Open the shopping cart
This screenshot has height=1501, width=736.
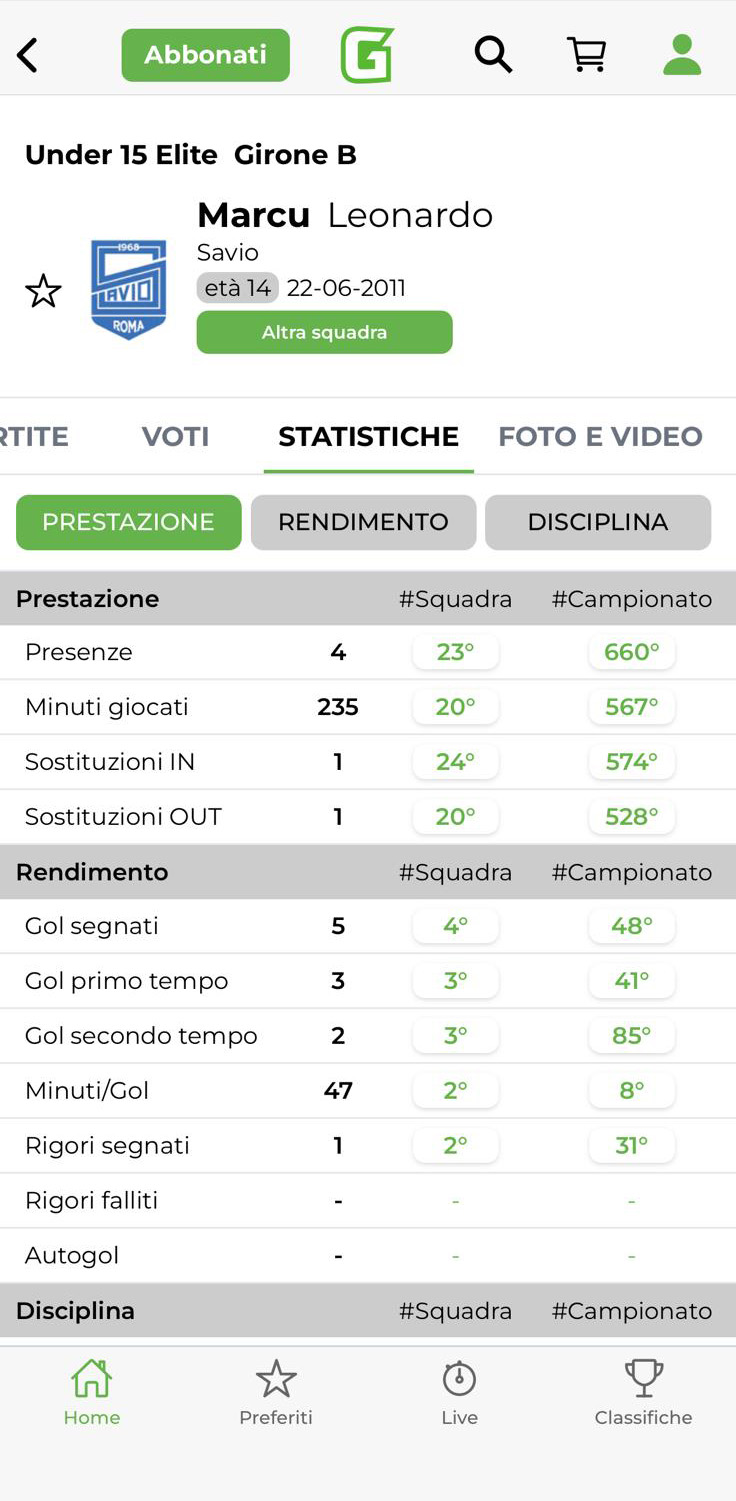(x=587, y=55)
